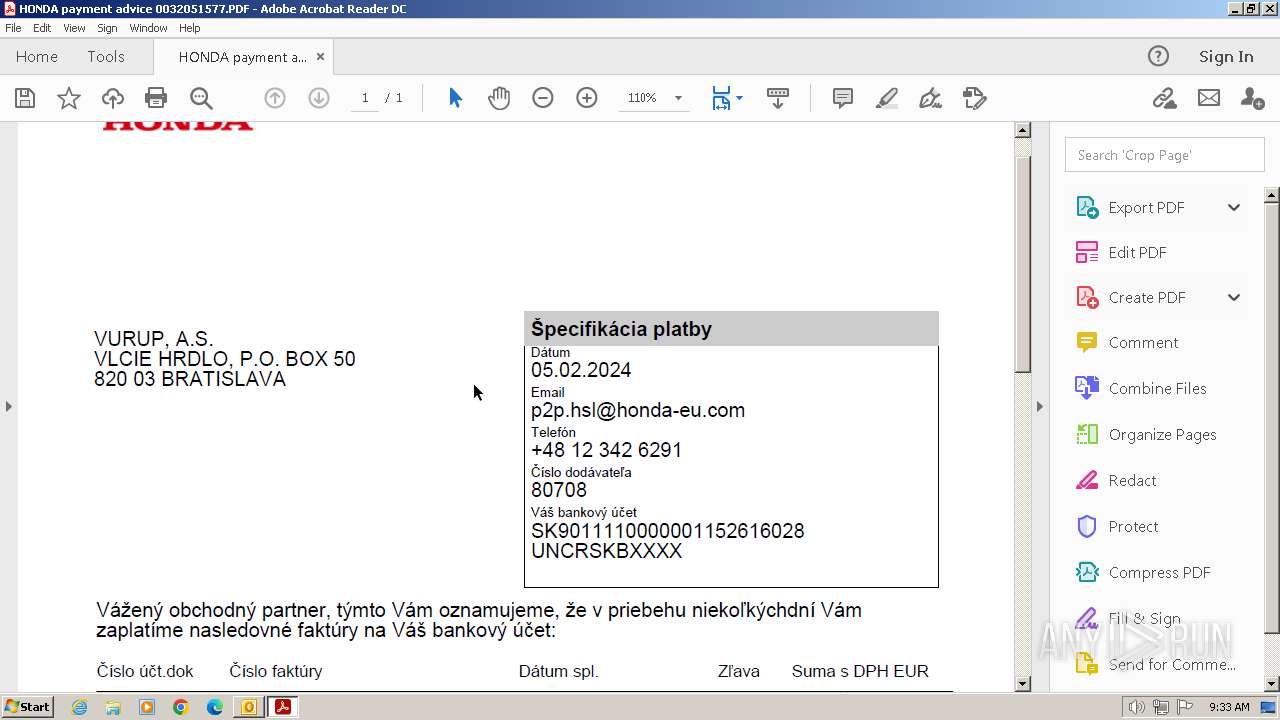Click the stamp tool icon in the toolbar

pyautogui.click(x=974, y=98)
